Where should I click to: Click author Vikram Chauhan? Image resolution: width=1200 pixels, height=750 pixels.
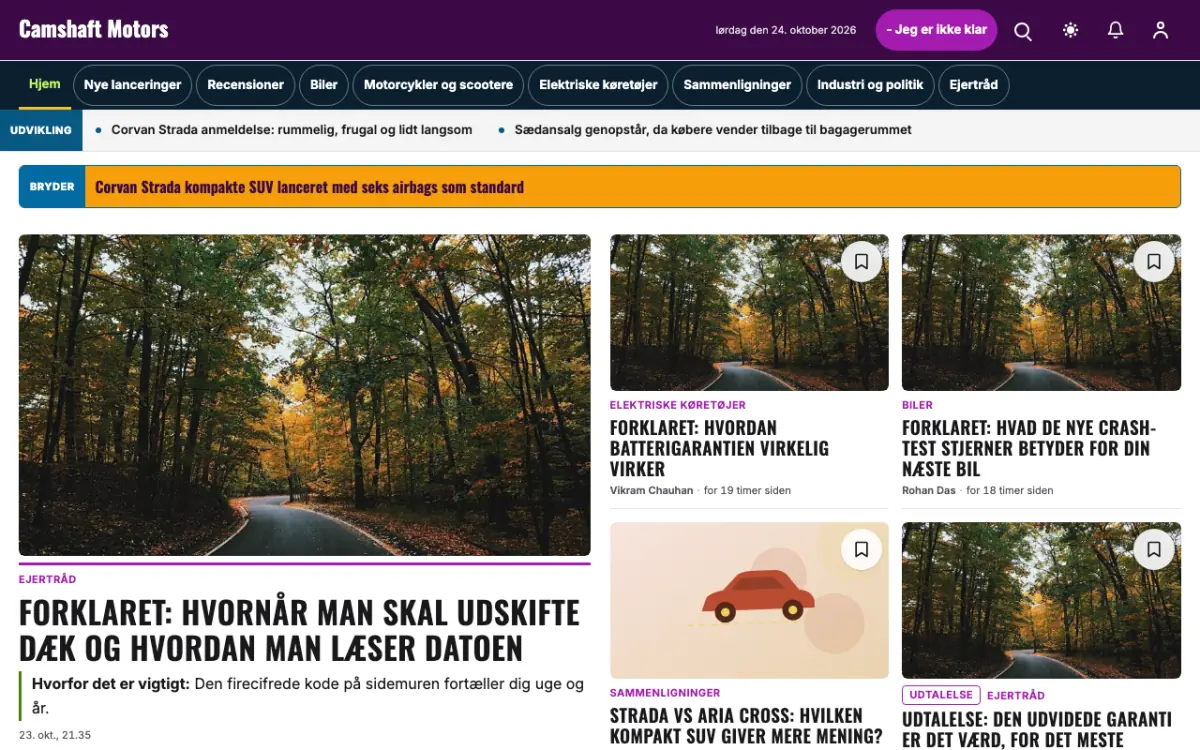point(651,490)
